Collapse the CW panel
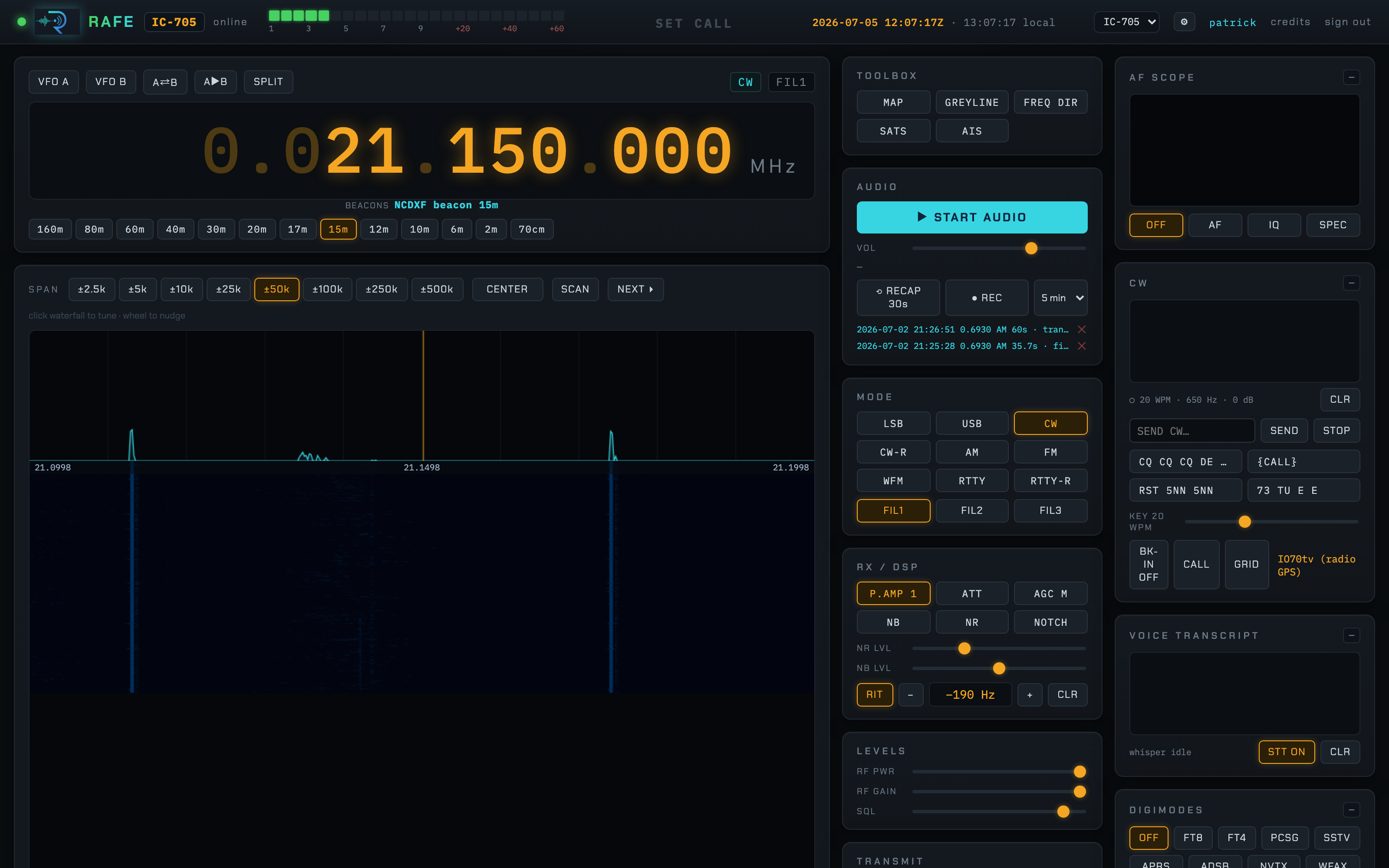The image size is (1389, 868). click(x=1351, y=283)
